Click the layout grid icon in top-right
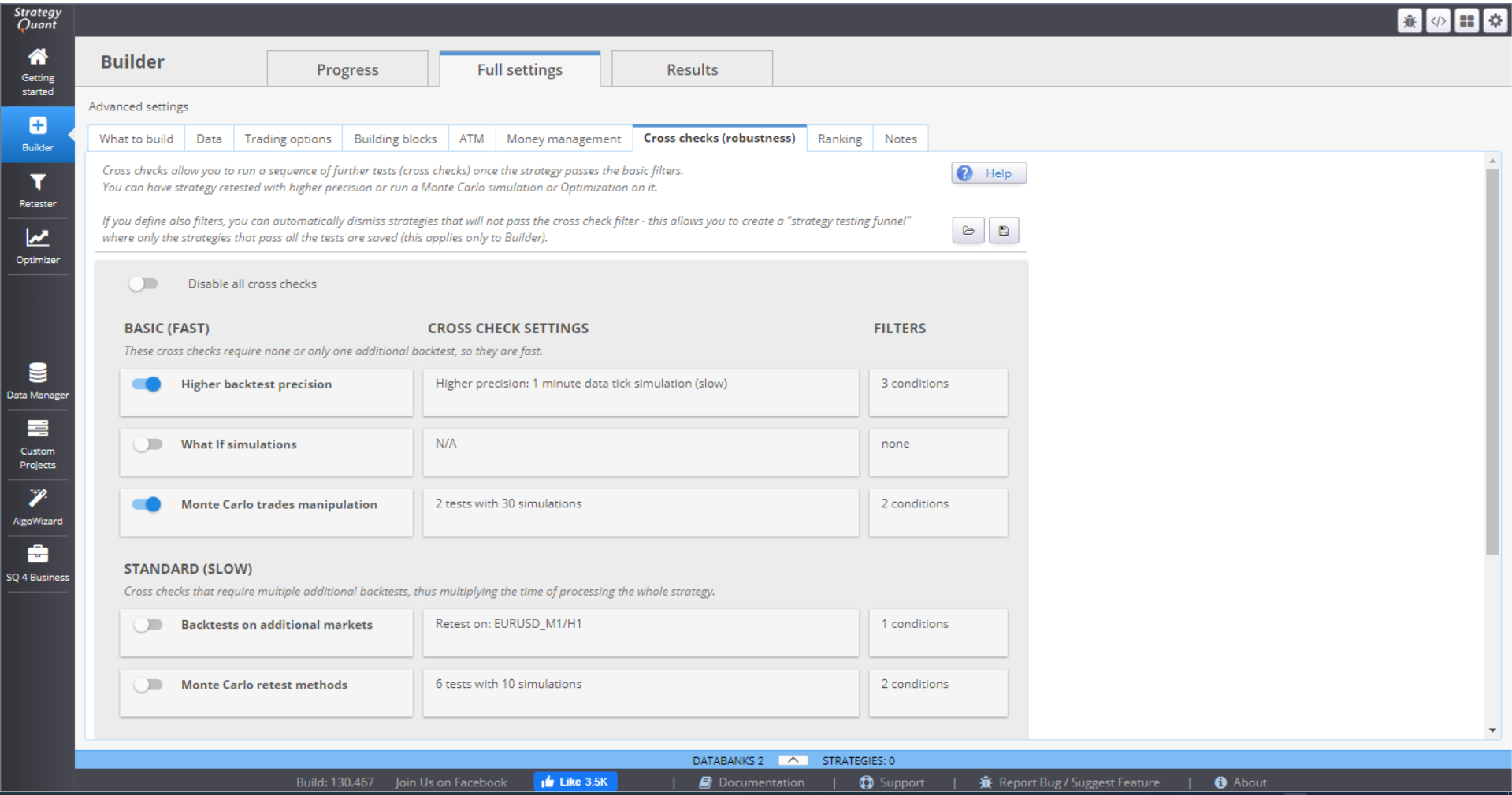This screenshot has width=1512, height=795. 1466,20
